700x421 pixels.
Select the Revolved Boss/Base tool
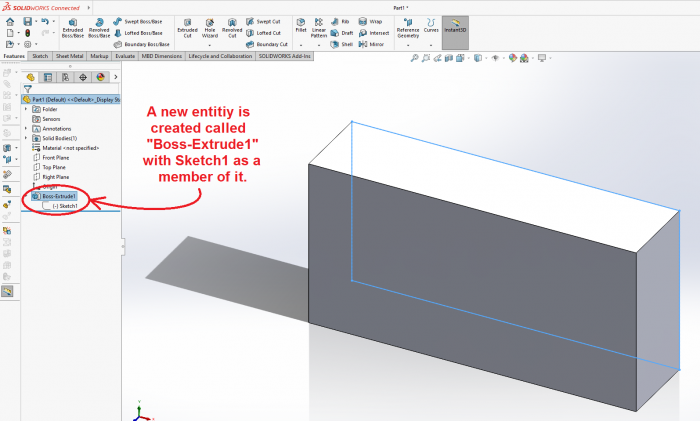(x=99, y=28)
